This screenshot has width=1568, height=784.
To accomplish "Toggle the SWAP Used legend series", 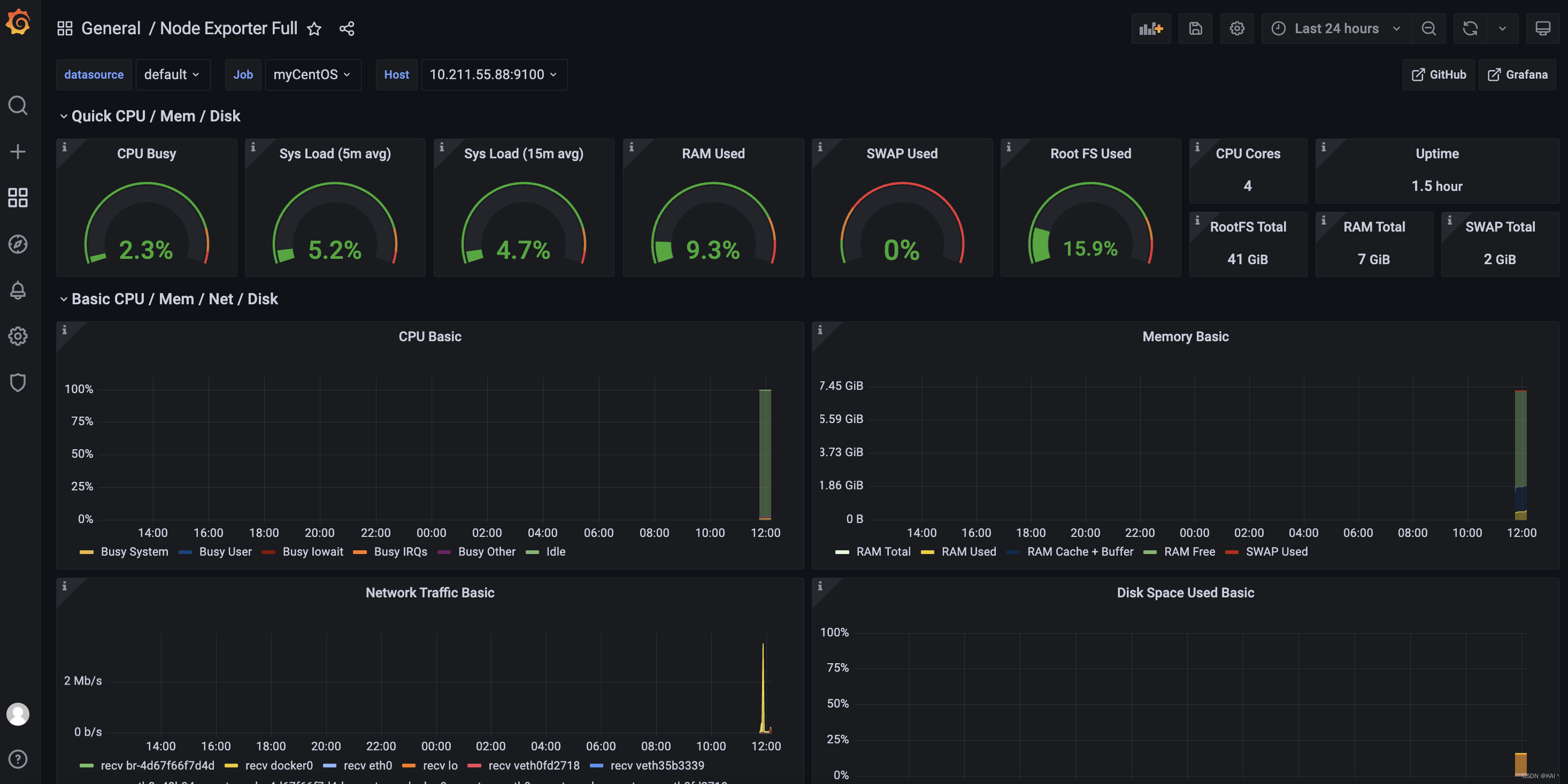I will [1277, 552].
